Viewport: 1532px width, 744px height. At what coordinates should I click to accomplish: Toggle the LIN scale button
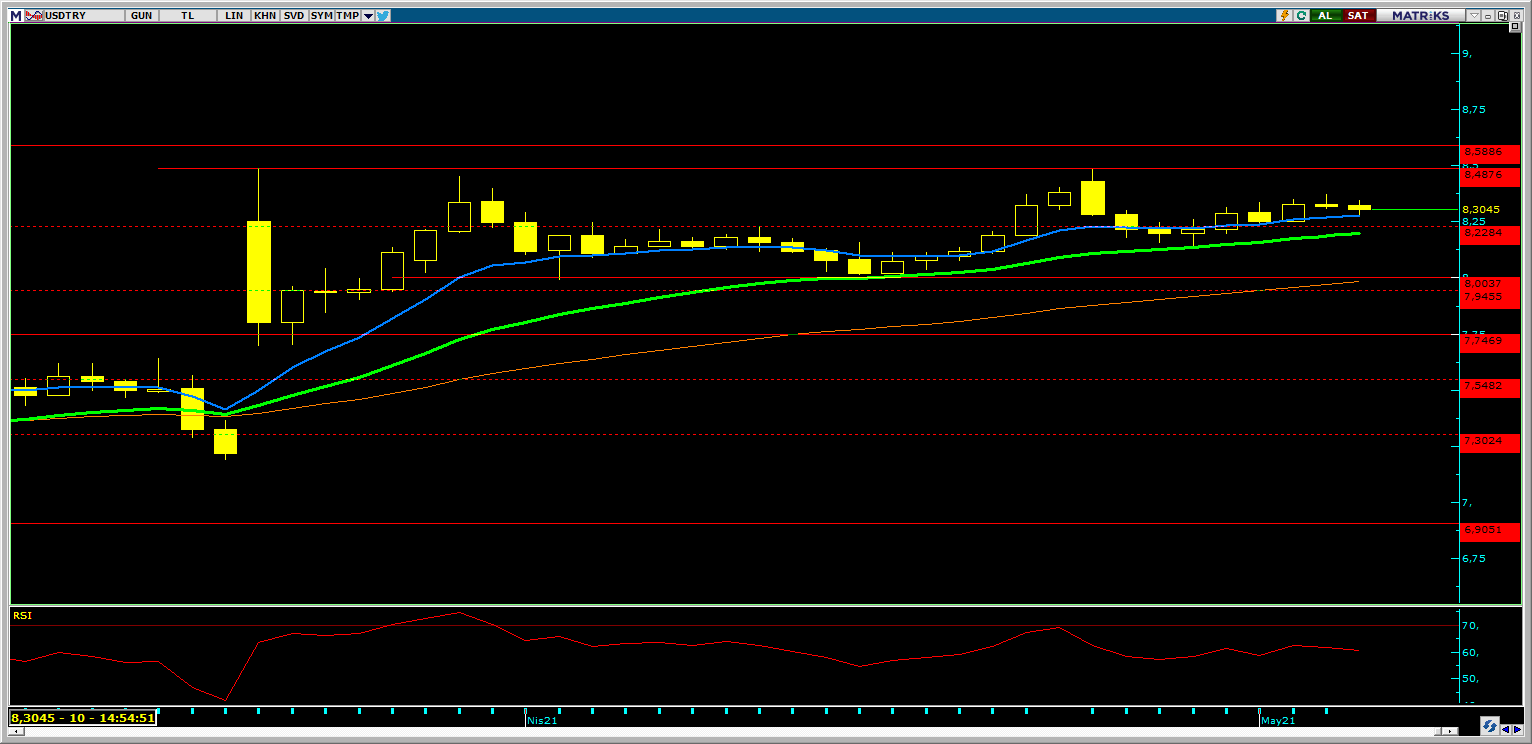[234, 15]
